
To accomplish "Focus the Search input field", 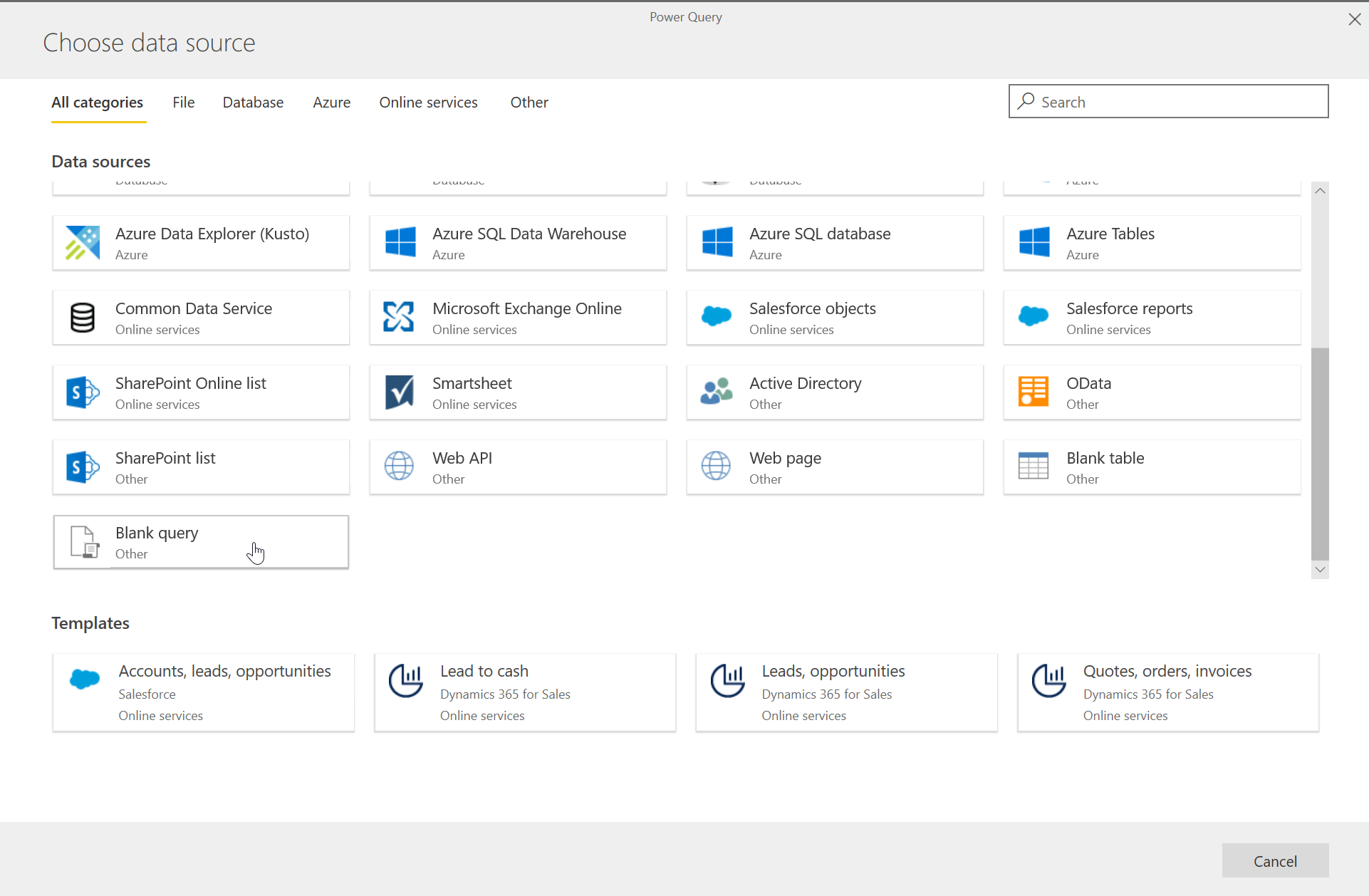I will tap(1168, 101).
